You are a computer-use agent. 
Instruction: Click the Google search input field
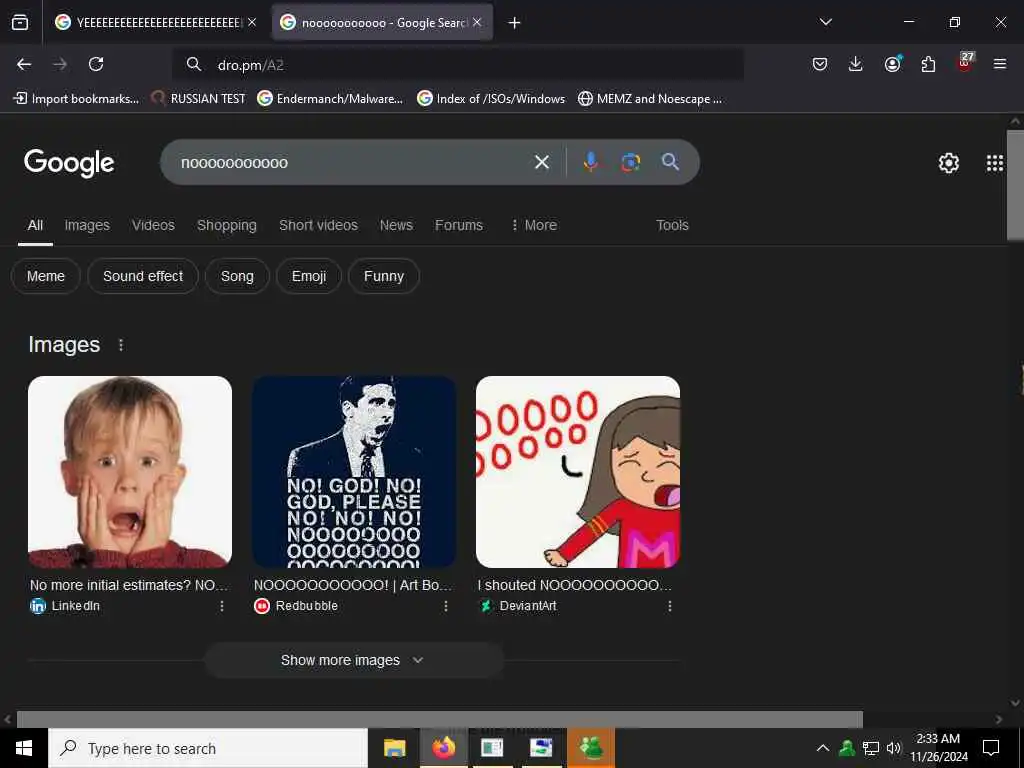pos(353,162)
